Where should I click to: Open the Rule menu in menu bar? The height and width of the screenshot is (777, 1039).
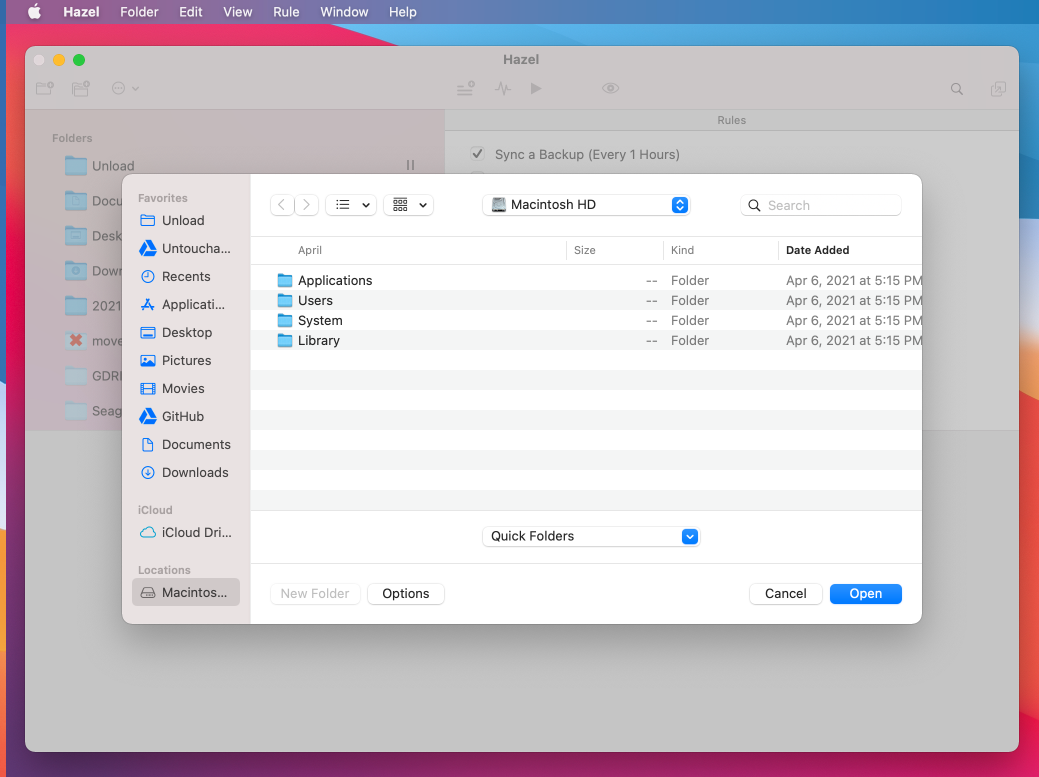pos(286,12)
